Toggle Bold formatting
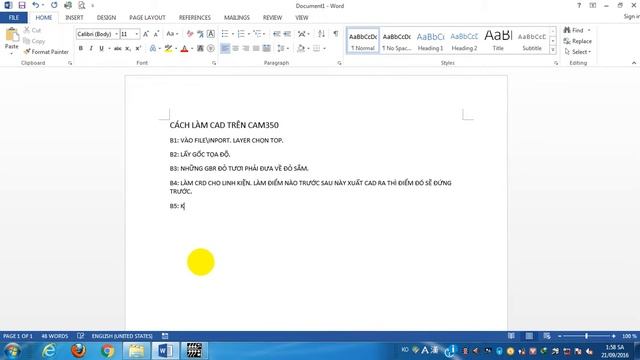The width and height of the screenshot is (640, 360). pyautogui.click(x=81, y=49)
